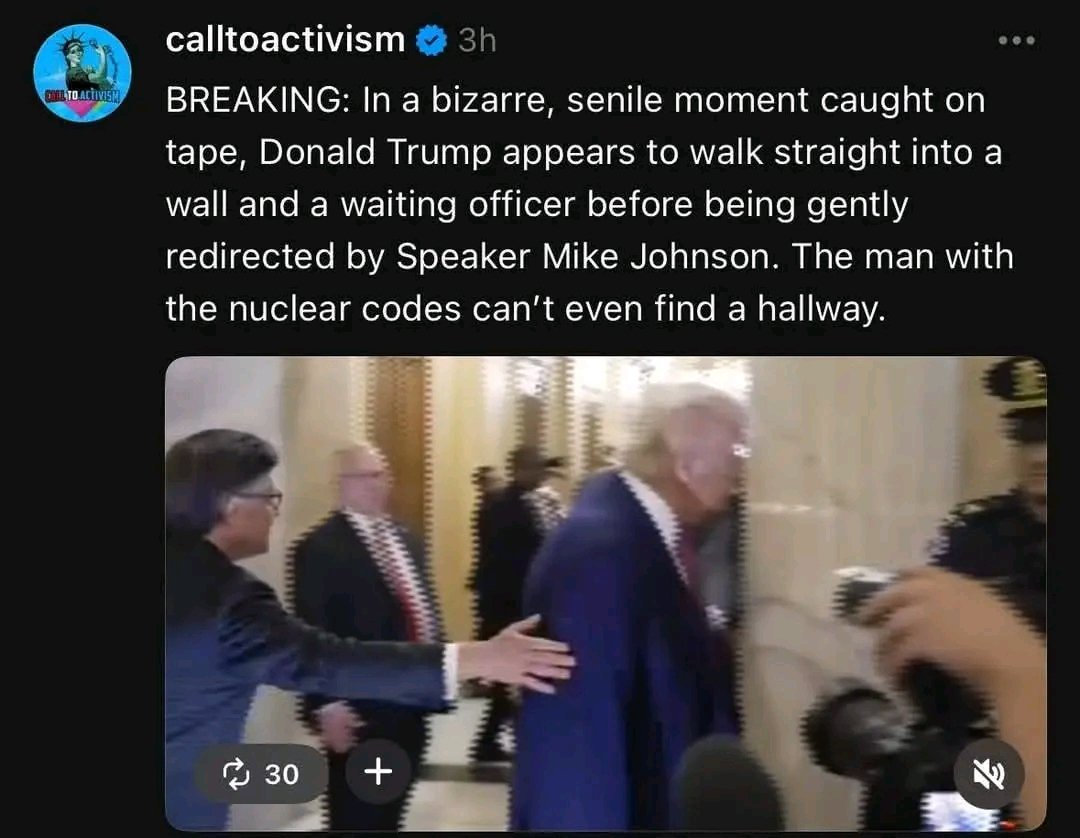
Task: Click the blue verified badge
Action: (x=432, y=41)
